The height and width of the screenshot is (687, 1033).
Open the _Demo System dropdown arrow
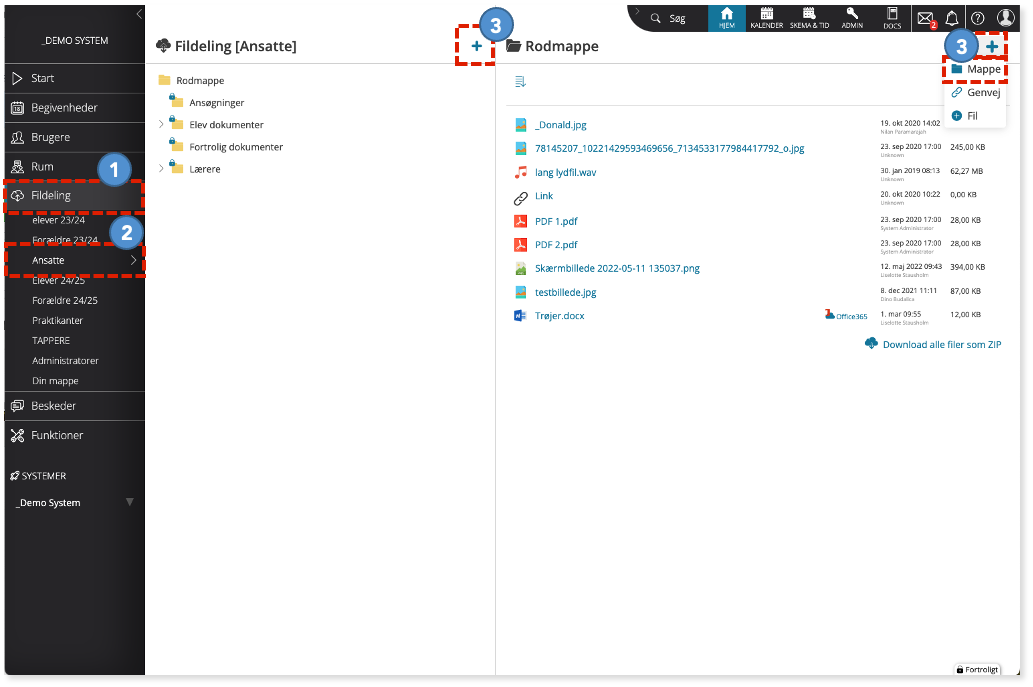130,502
